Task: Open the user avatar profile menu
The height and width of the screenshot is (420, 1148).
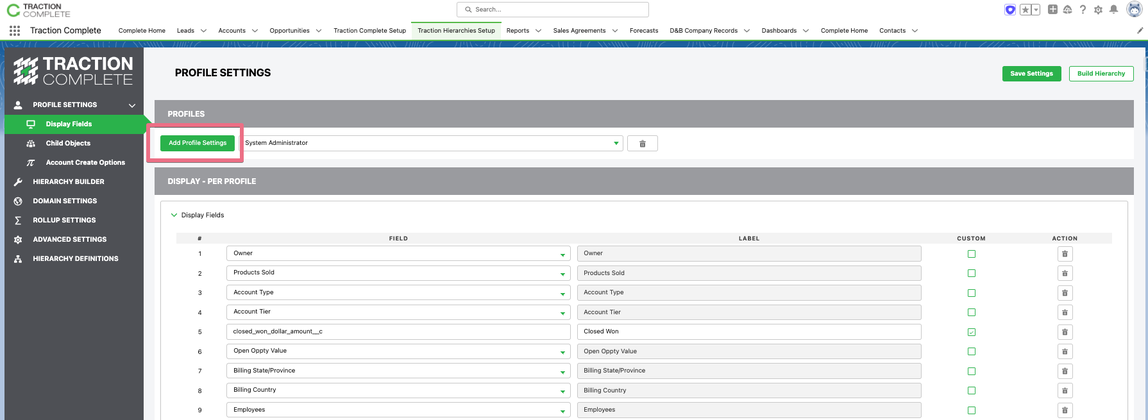Action: coord(1133,10)
